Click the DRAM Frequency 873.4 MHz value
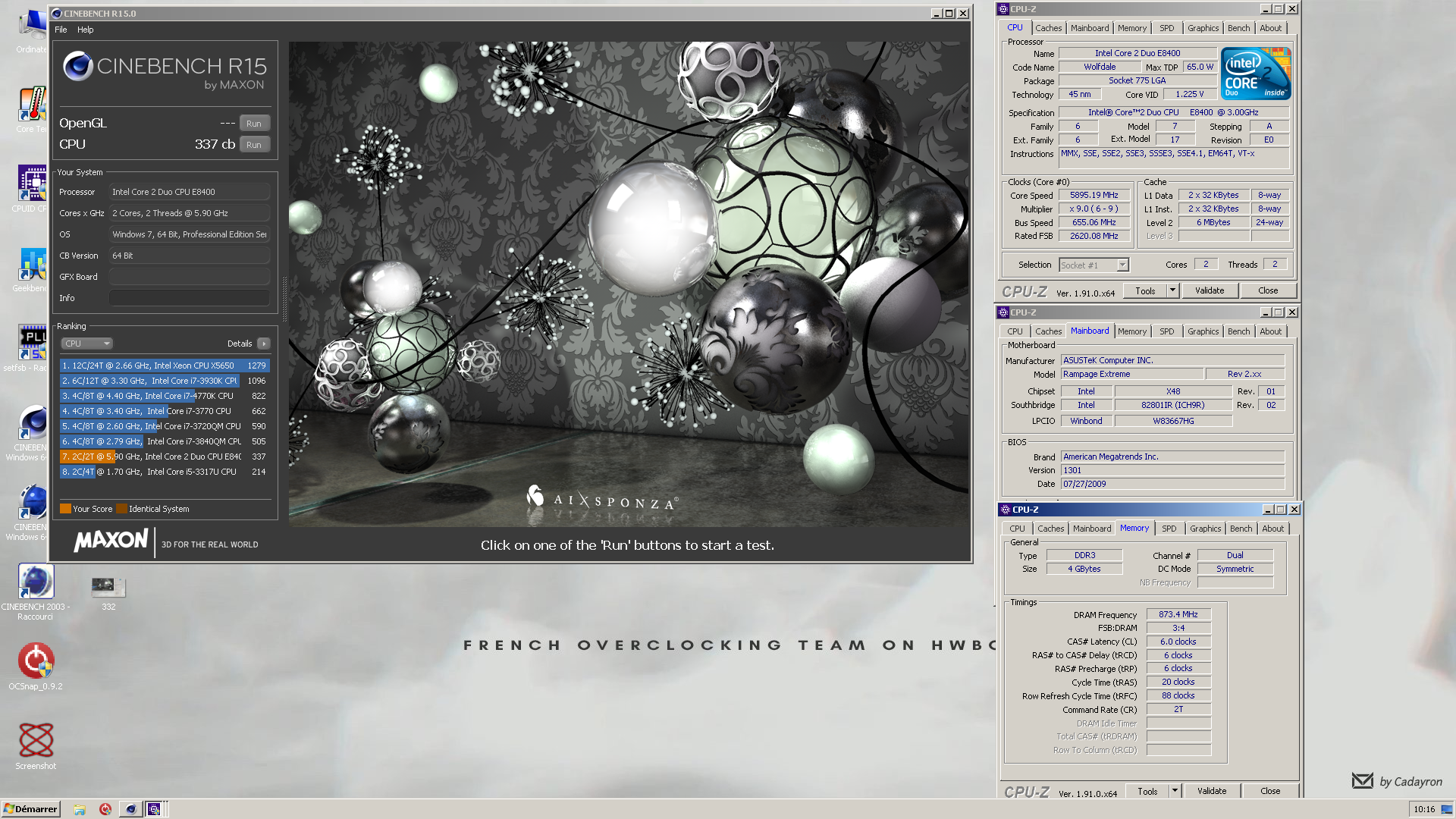 [1178, 614]
